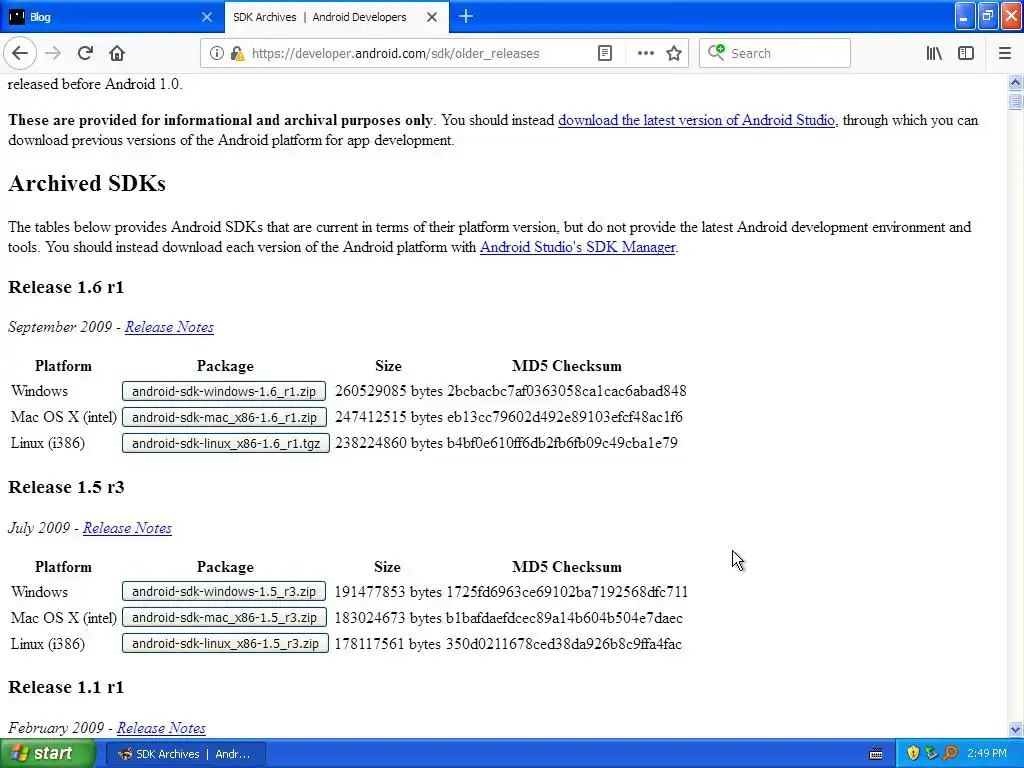Screen dimensions: 1024x768
Task: Open the Library icon
Action: (x=934, y=54)
